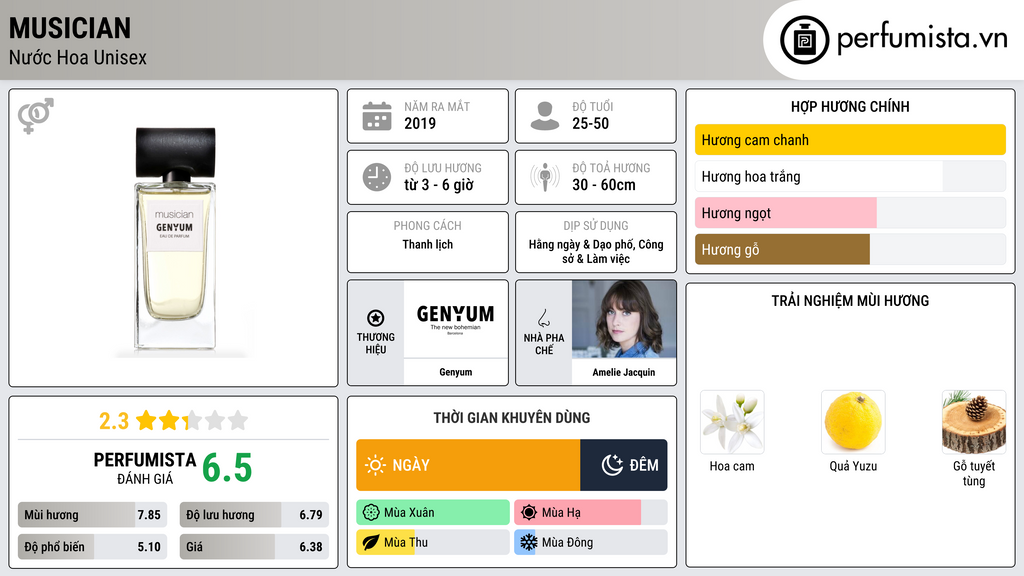Click the Hoa cam note image
This screenshot has width=1024, height=576.
(x=732, y=423)
